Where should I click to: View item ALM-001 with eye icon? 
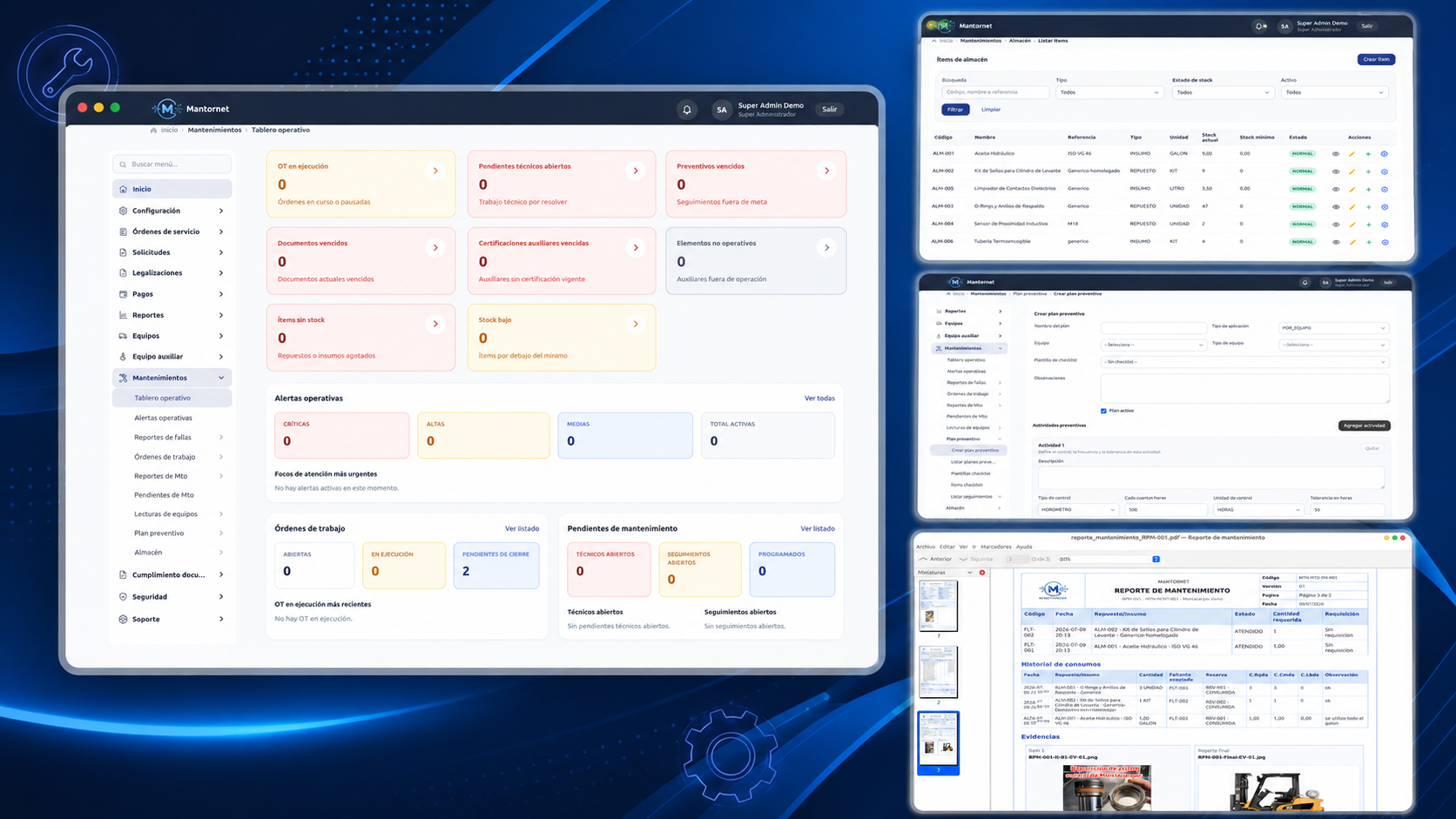1336,154
